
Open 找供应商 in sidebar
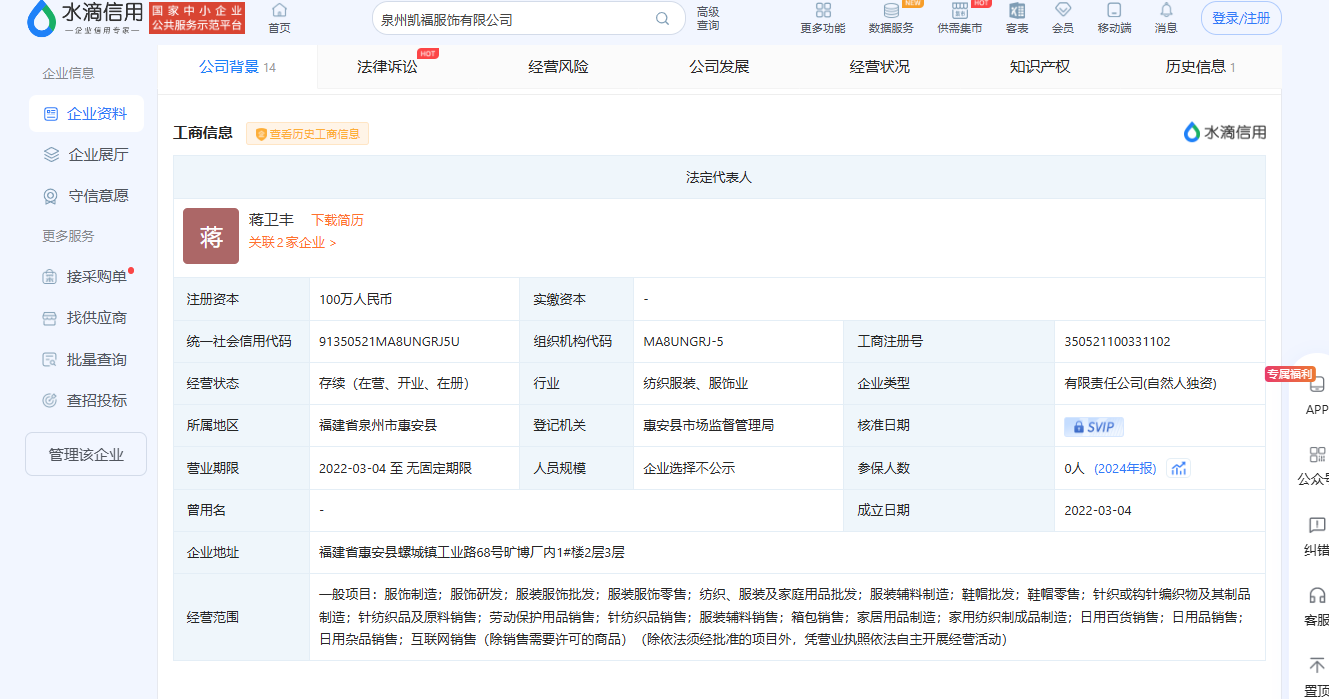pyautogui.click(x=86, y=318)
